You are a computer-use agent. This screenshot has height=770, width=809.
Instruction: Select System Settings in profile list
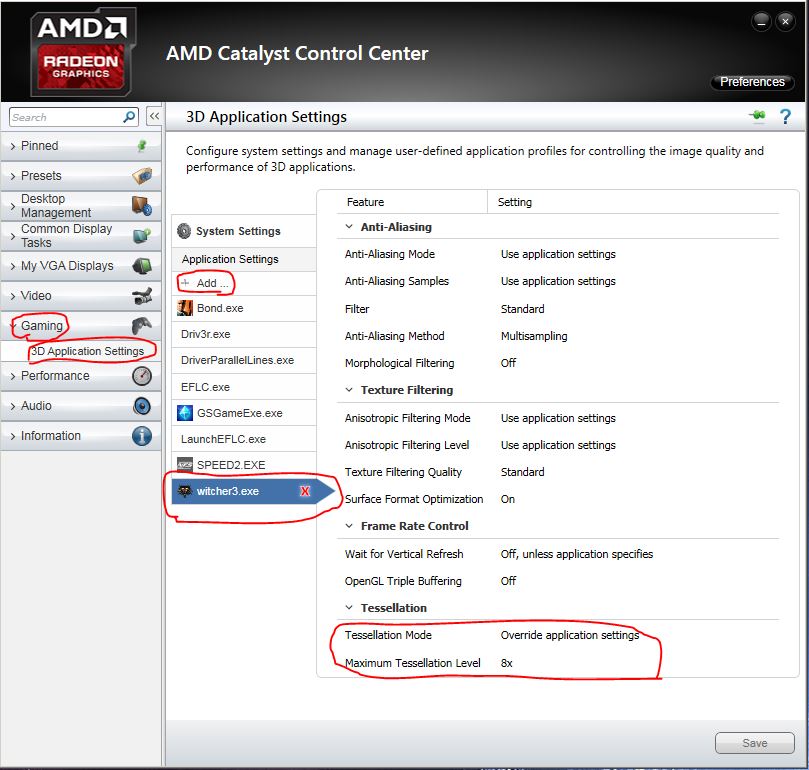click(244, 231)
